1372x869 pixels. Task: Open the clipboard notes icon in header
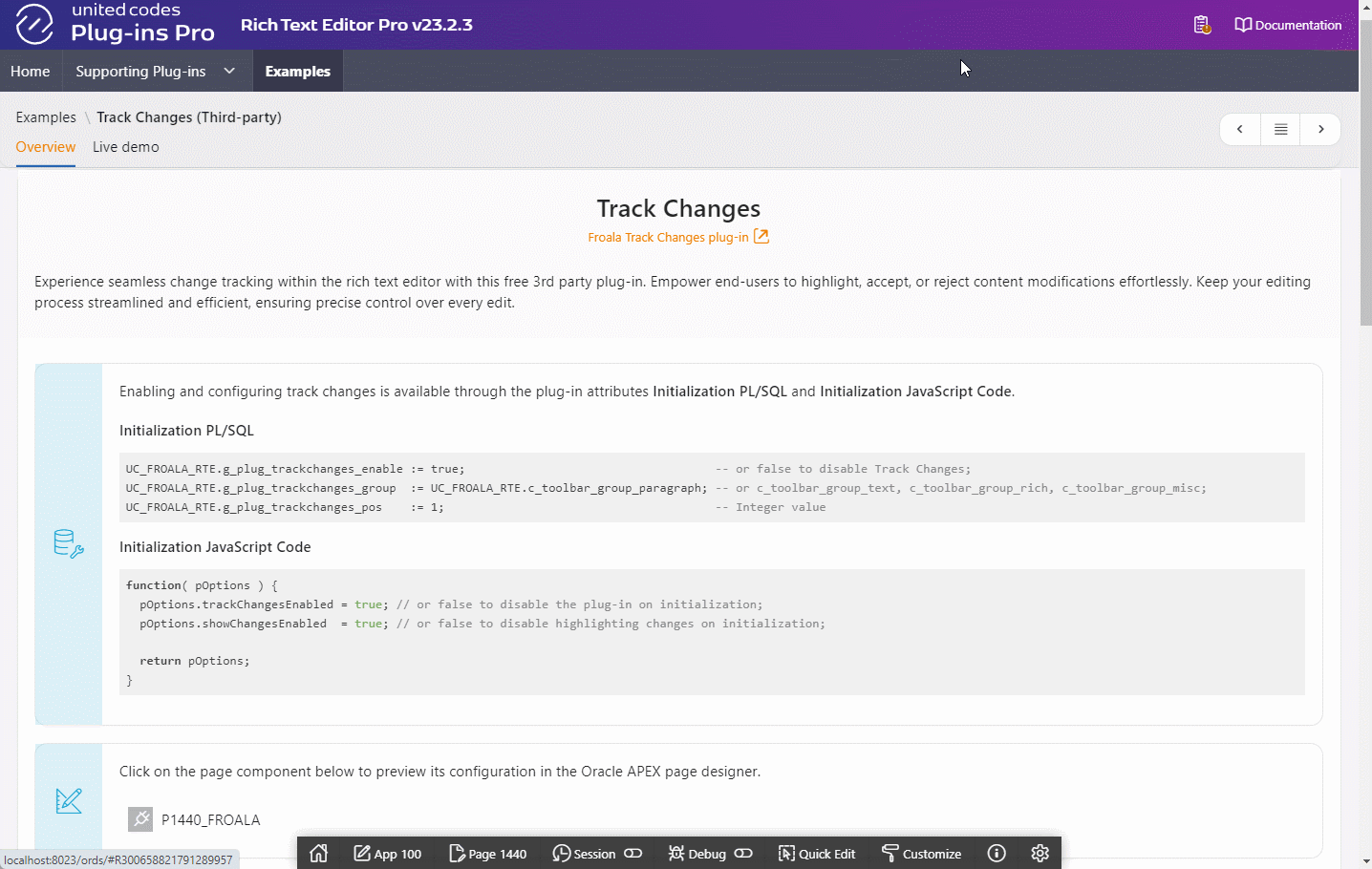tap(1202, 25)
